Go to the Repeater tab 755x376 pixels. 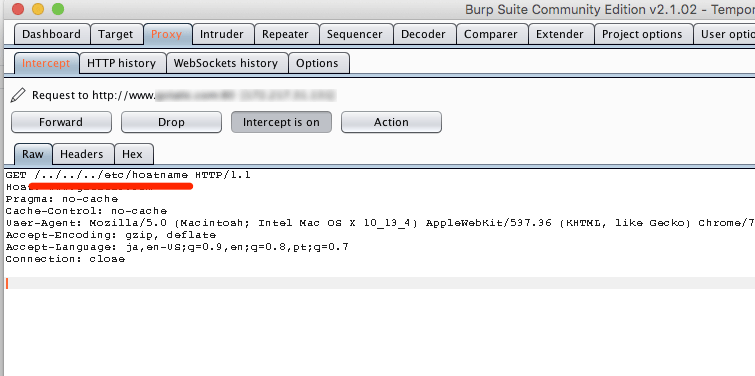(285, 34)
